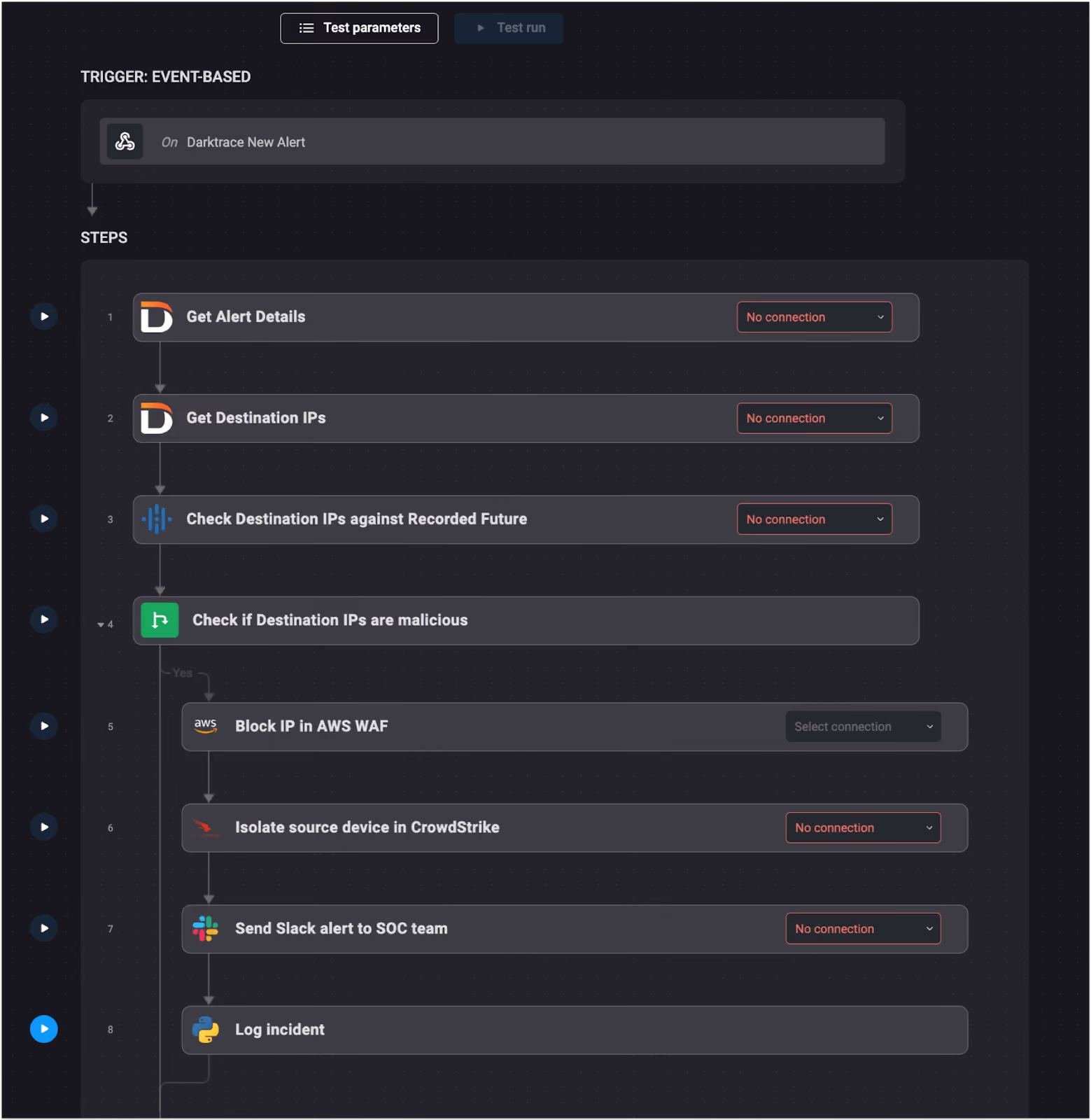Open connection dropdown for Slack alert step
This screenshot has width=1091, height=1120.
pos(863,929)
